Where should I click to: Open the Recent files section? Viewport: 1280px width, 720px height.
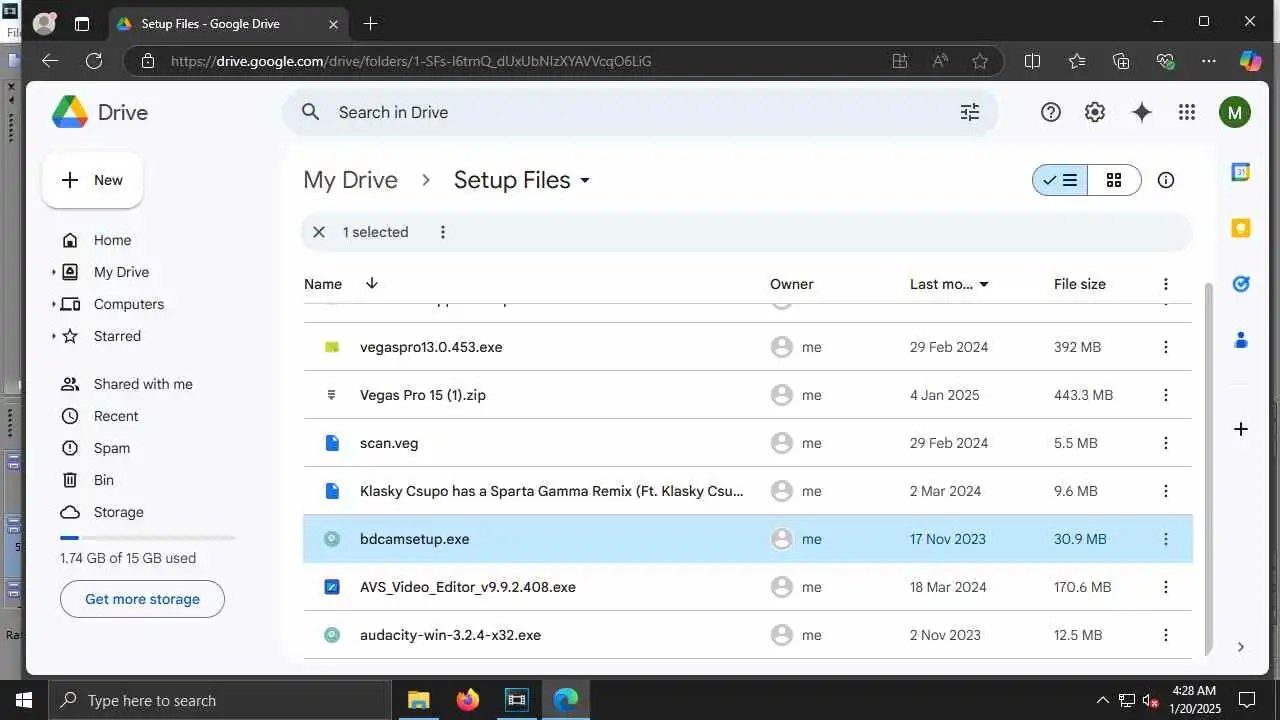tap(116, 416)
